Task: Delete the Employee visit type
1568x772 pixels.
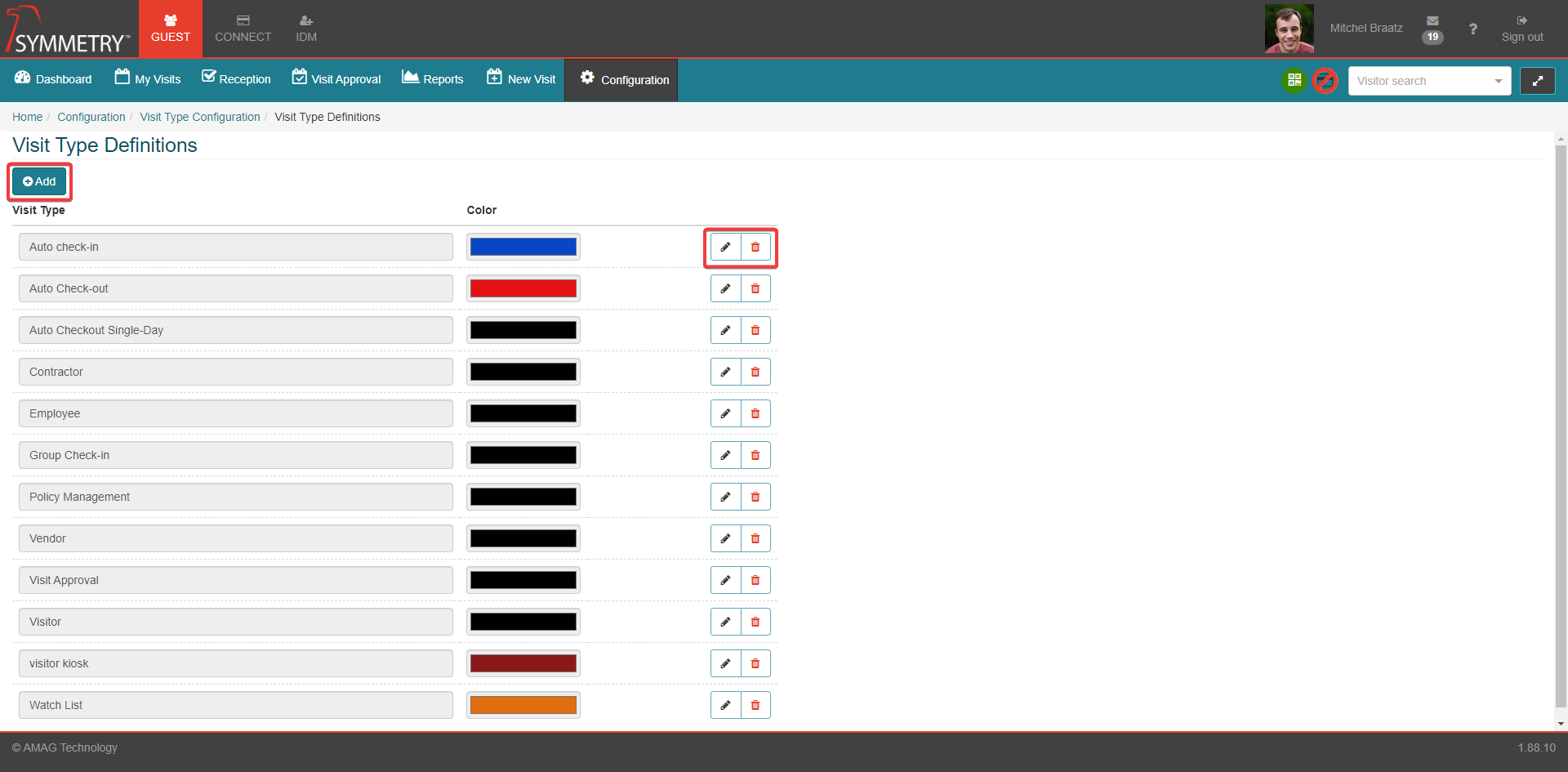Action: (x=755, y=413)
